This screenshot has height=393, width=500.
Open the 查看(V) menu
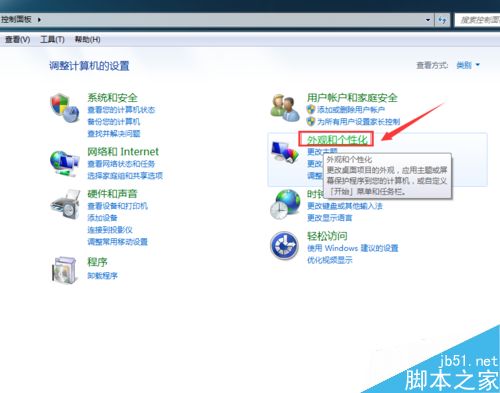click(x=17, y=40)
